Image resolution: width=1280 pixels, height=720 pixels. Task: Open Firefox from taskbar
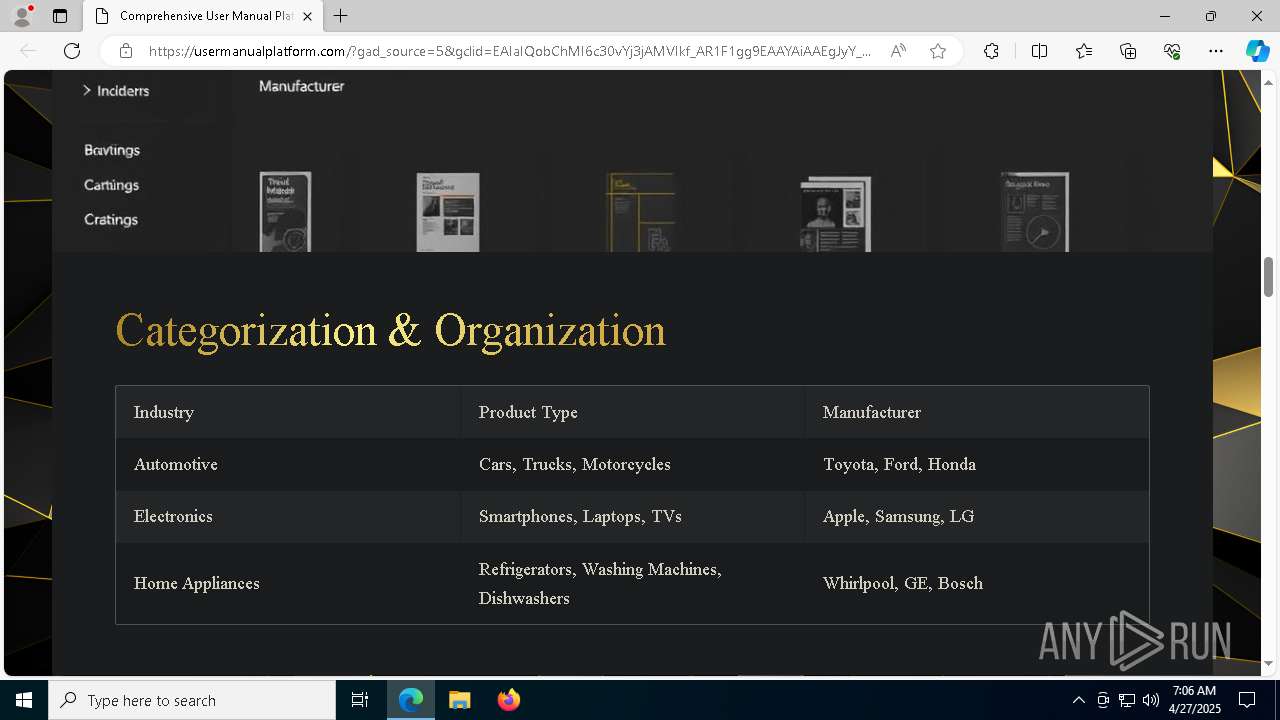point(508,700)
